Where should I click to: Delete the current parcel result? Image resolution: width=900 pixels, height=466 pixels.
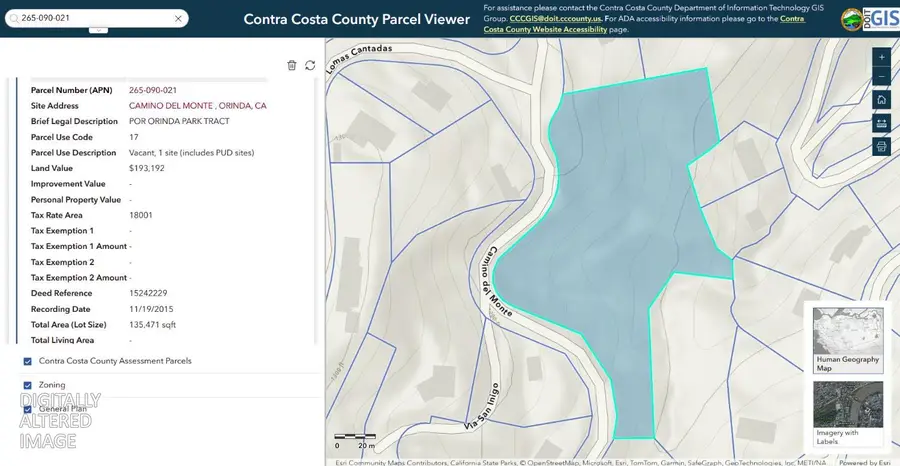click(292, 65)
